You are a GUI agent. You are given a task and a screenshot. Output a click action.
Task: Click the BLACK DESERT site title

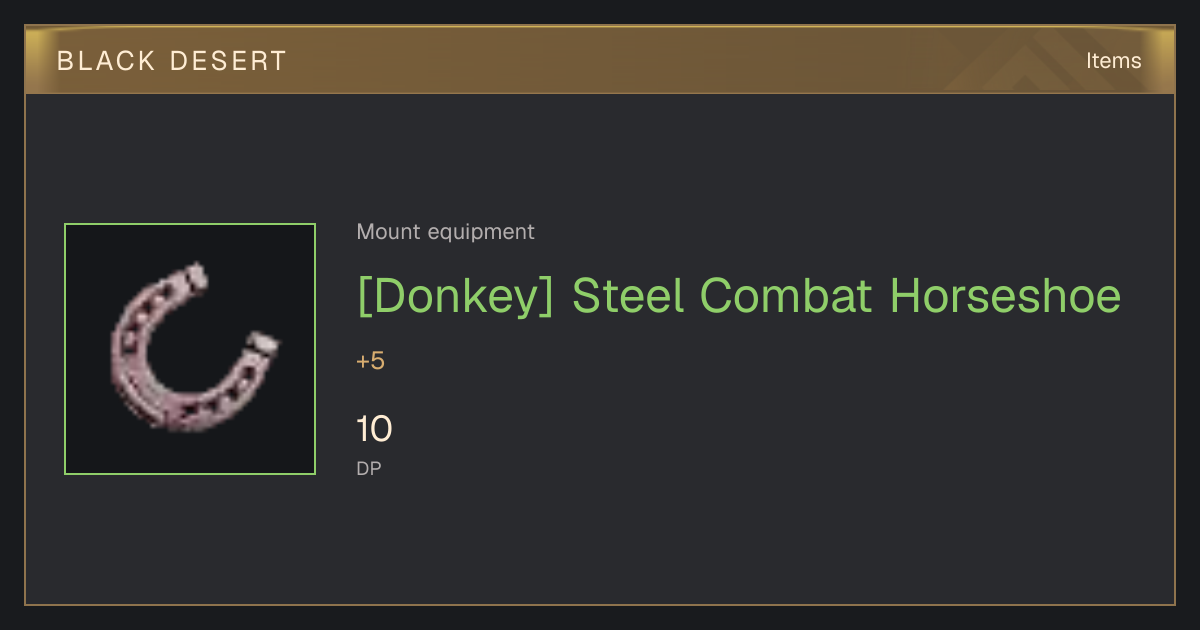tap(172, 61)
